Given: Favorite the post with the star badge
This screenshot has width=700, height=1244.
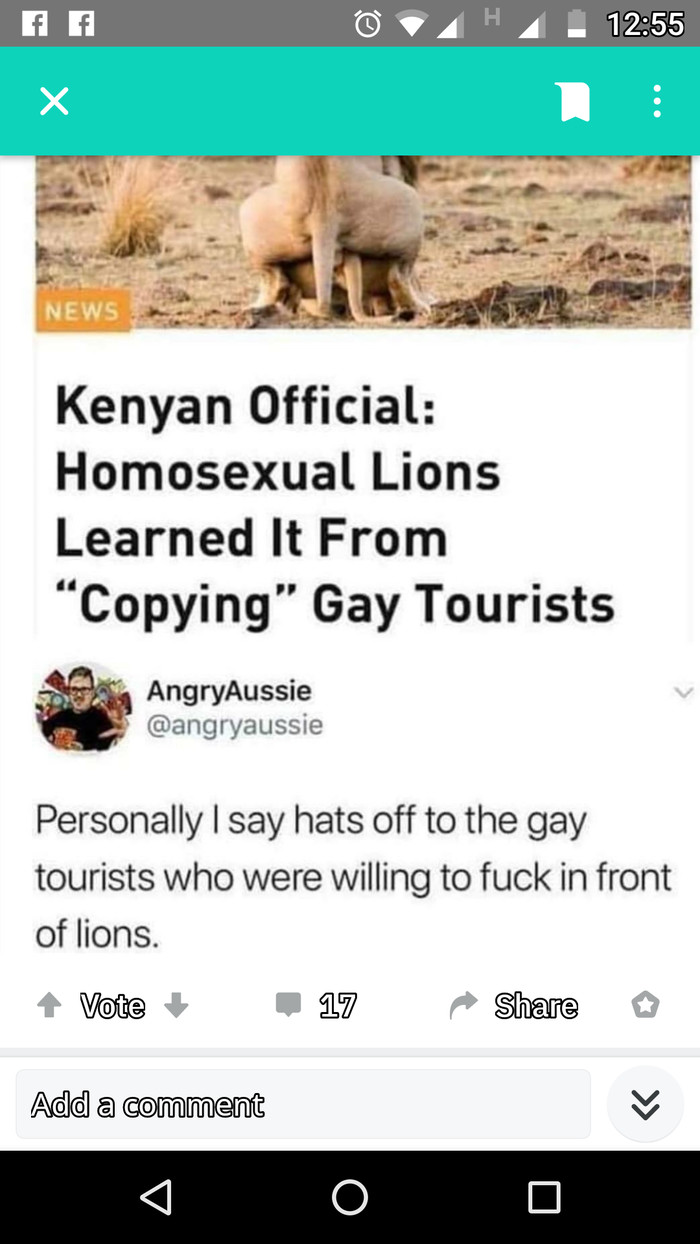Looking at the screenshot, I should click(x=646, y=1004).
